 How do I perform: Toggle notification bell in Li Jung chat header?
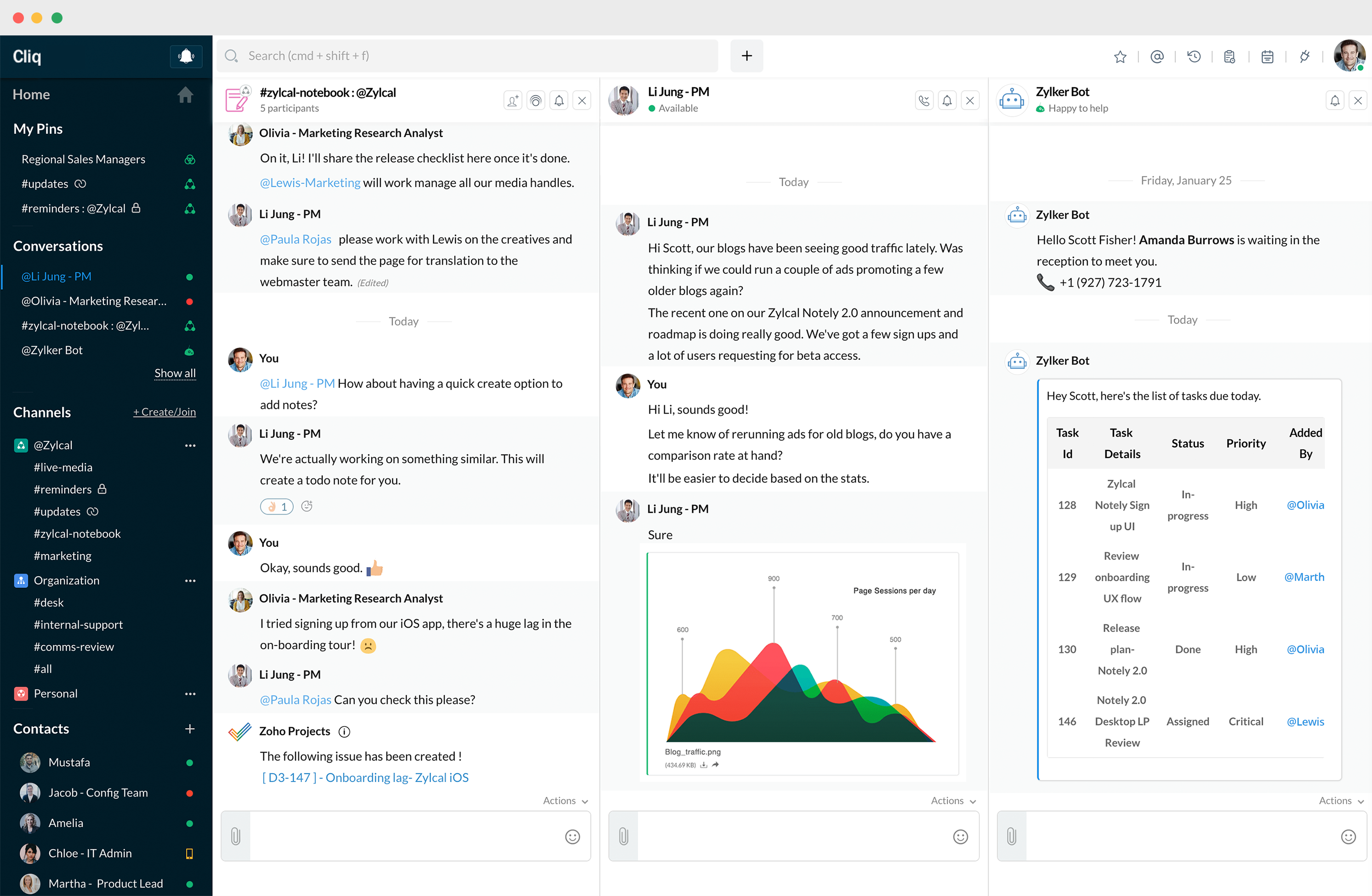(947, 101)
